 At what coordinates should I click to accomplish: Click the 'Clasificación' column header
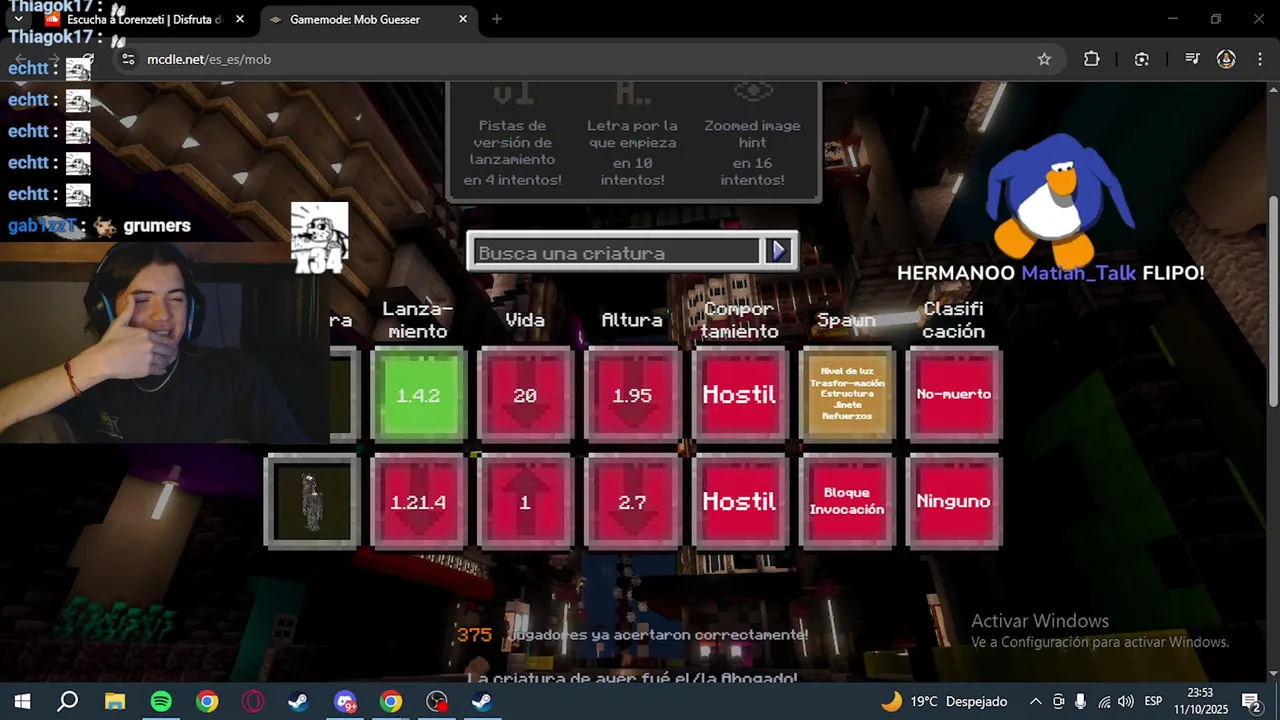tap(954, 320)
